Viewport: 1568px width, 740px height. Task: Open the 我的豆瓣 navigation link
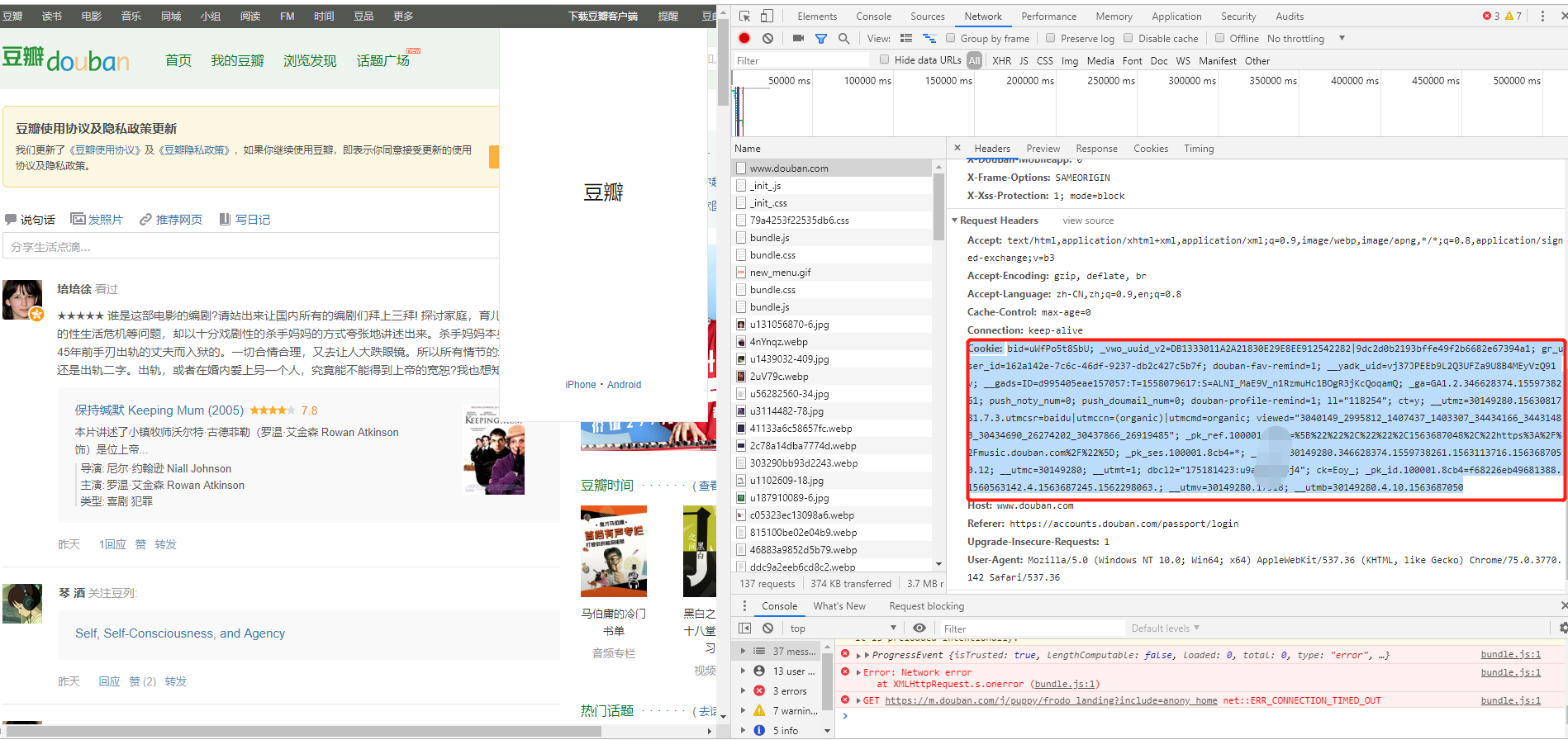[237, 60]
